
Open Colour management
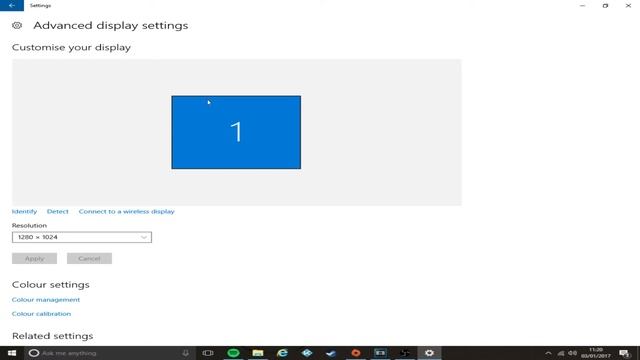pos(46,300)
